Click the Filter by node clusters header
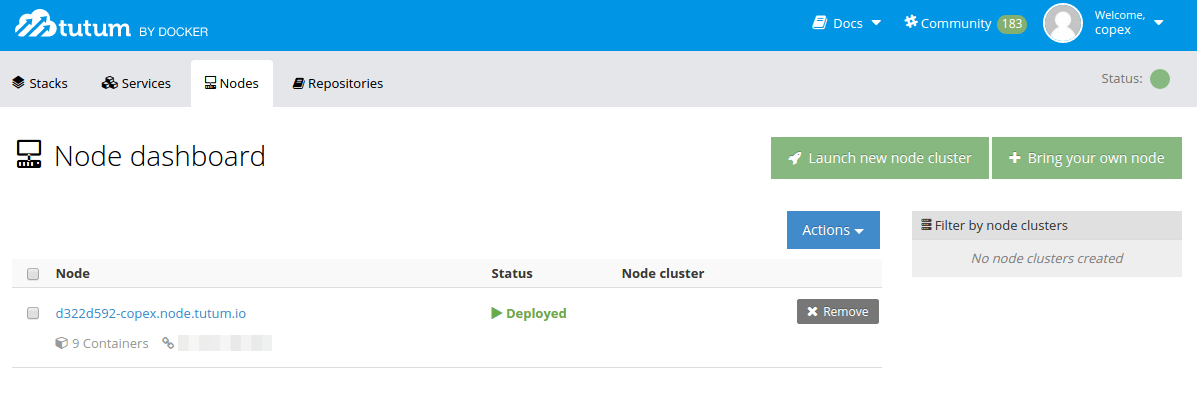Image resolution: width=1197 pixels, height=395 pixels. (x=1047, y=225)
